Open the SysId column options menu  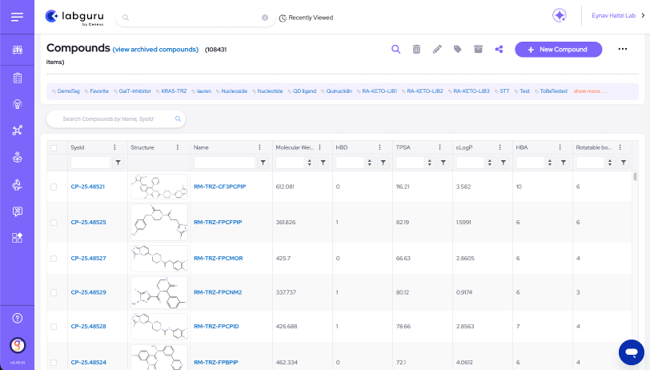[x=115, y=148]
